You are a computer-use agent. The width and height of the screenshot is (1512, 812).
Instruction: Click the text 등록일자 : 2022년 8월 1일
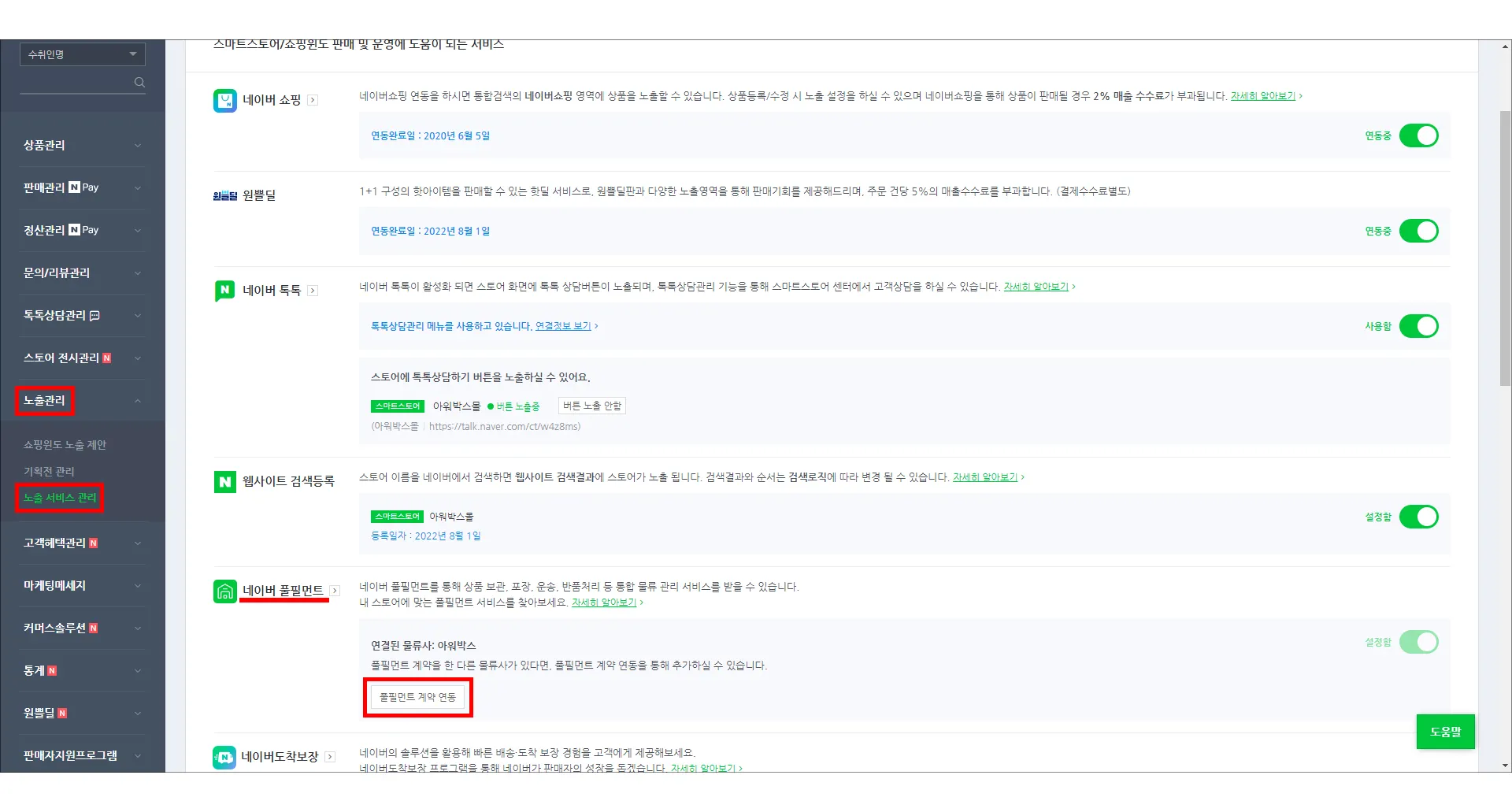(x=426, y=536)
